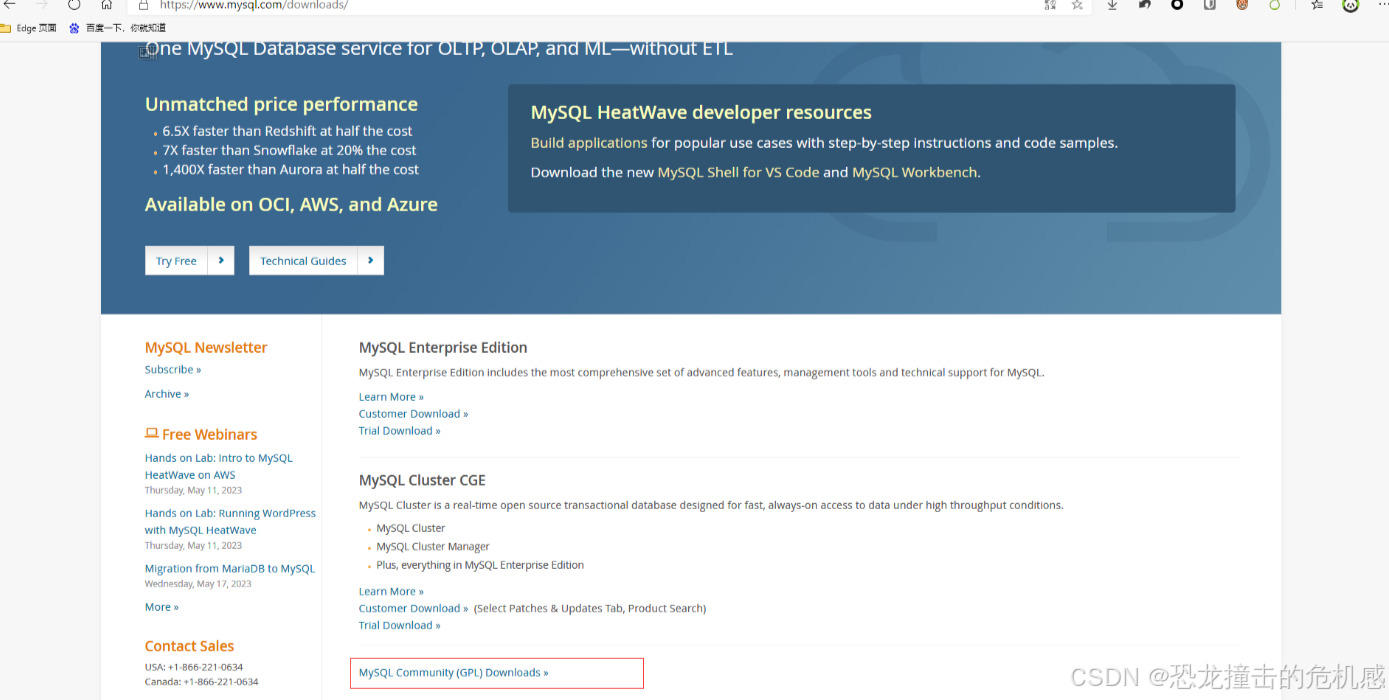1389x700 pixels.
Task: Follow the MySQL Shell for VS Code link
Action: point(738,172)
